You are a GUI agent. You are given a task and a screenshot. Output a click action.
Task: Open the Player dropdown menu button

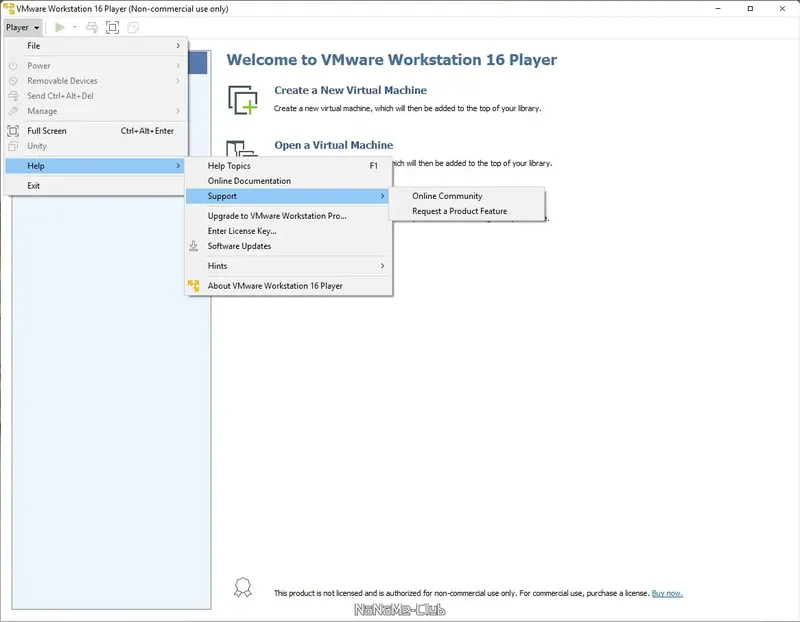22,28
